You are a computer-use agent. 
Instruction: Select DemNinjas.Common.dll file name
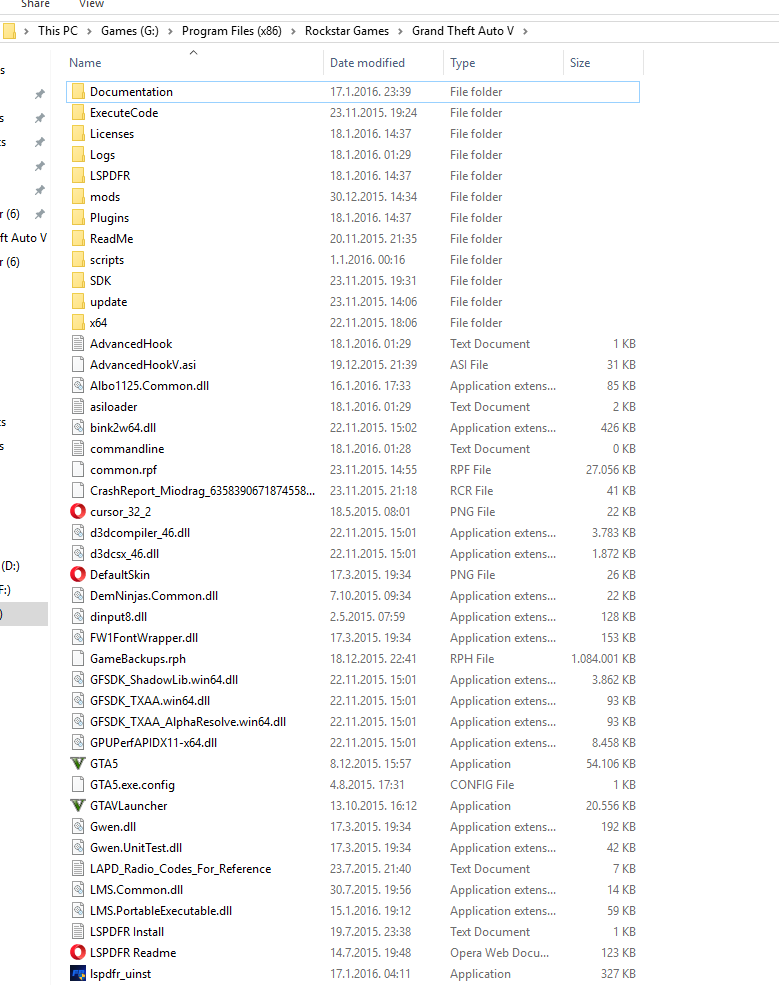click(x=154, y=596)
